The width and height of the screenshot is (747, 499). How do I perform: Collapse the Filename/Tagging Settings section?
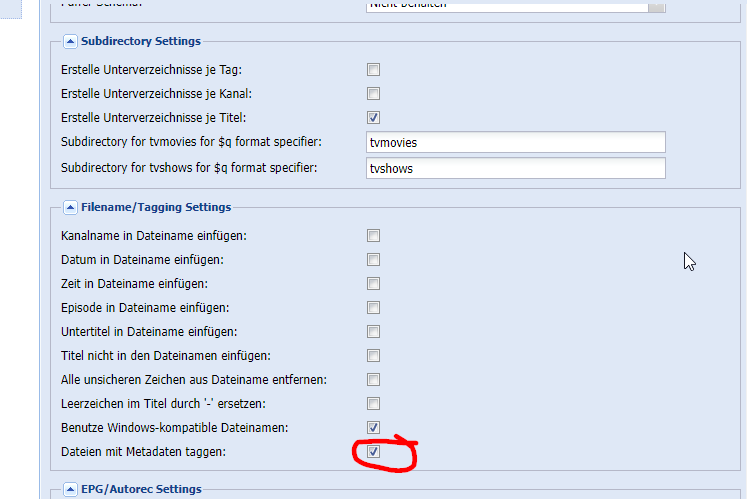pos(70,207)
